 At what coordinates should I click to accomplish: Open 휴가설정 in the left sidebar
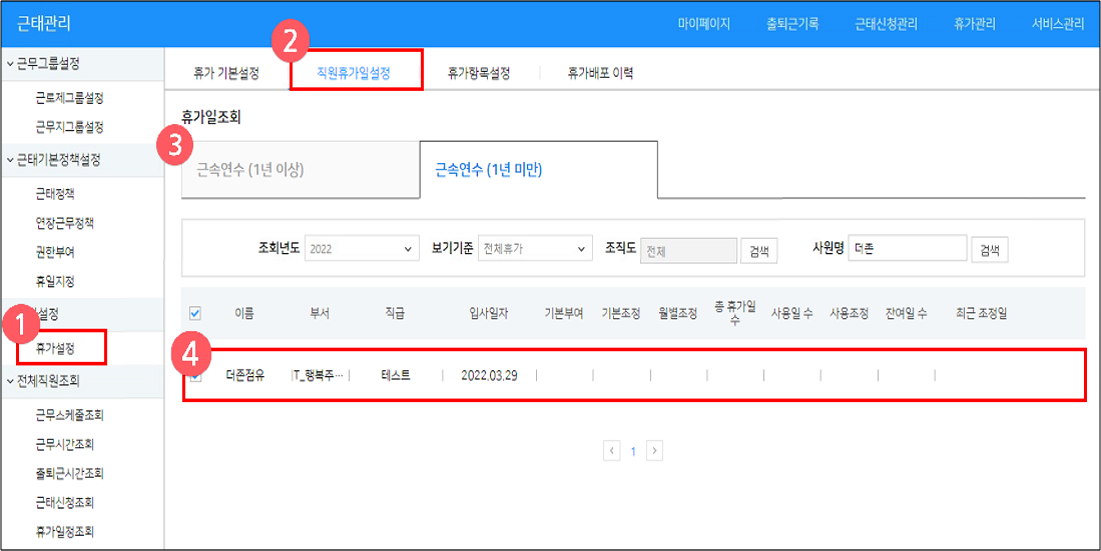[55, 348]
